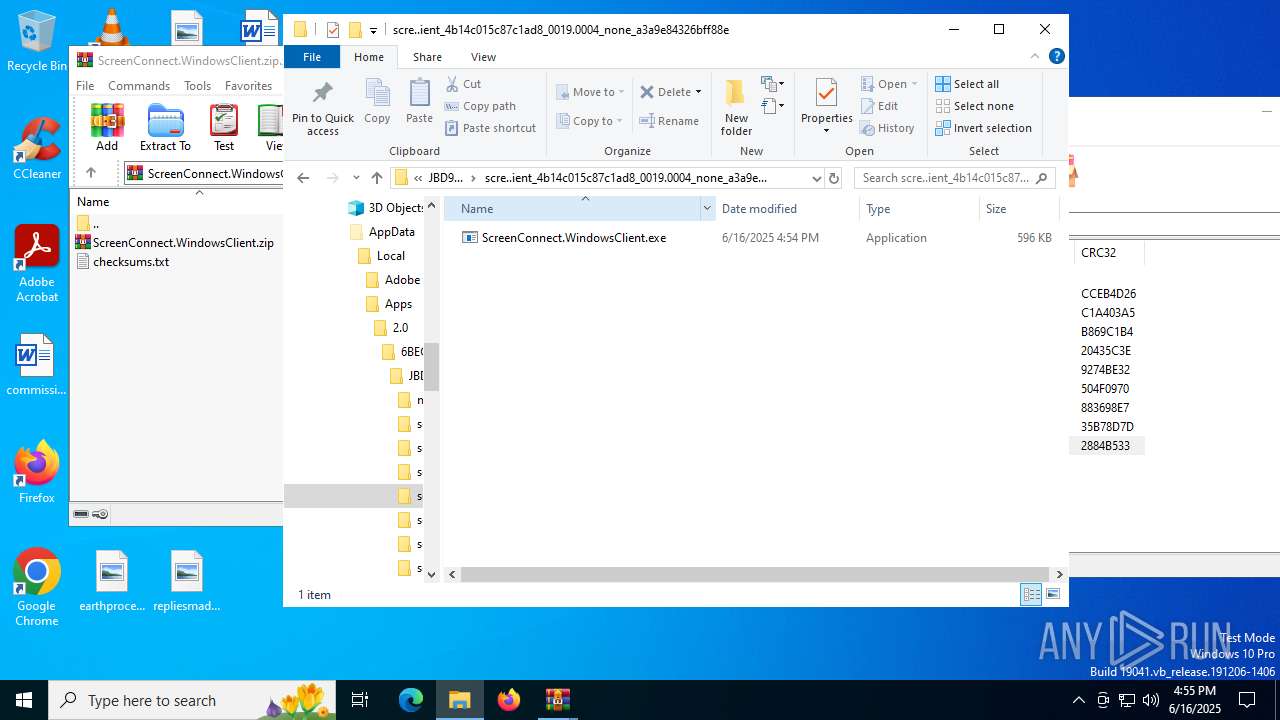Image resolution: width=1280 pixels, height=720 pixels.
Task: Open the Copy to dropdown
Action: [x=590, y=121]
